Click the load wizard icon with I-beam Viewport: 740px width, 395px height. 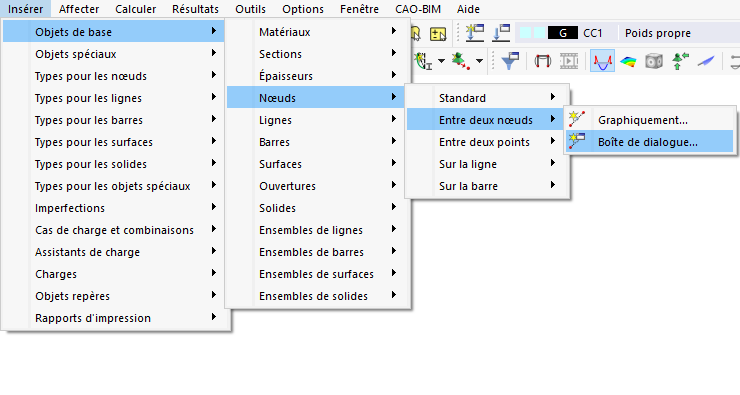[x=423, y=61]
